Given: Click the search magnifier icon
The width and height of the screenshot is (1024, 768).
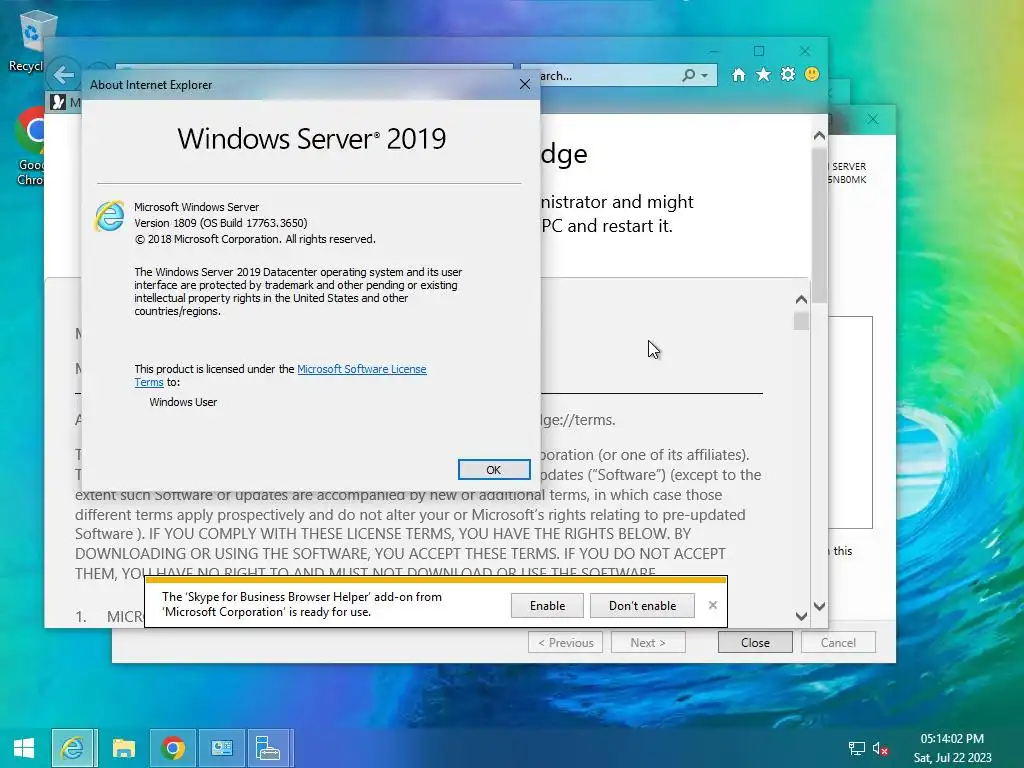Looking at the screenshot, I should coord(688,75).
